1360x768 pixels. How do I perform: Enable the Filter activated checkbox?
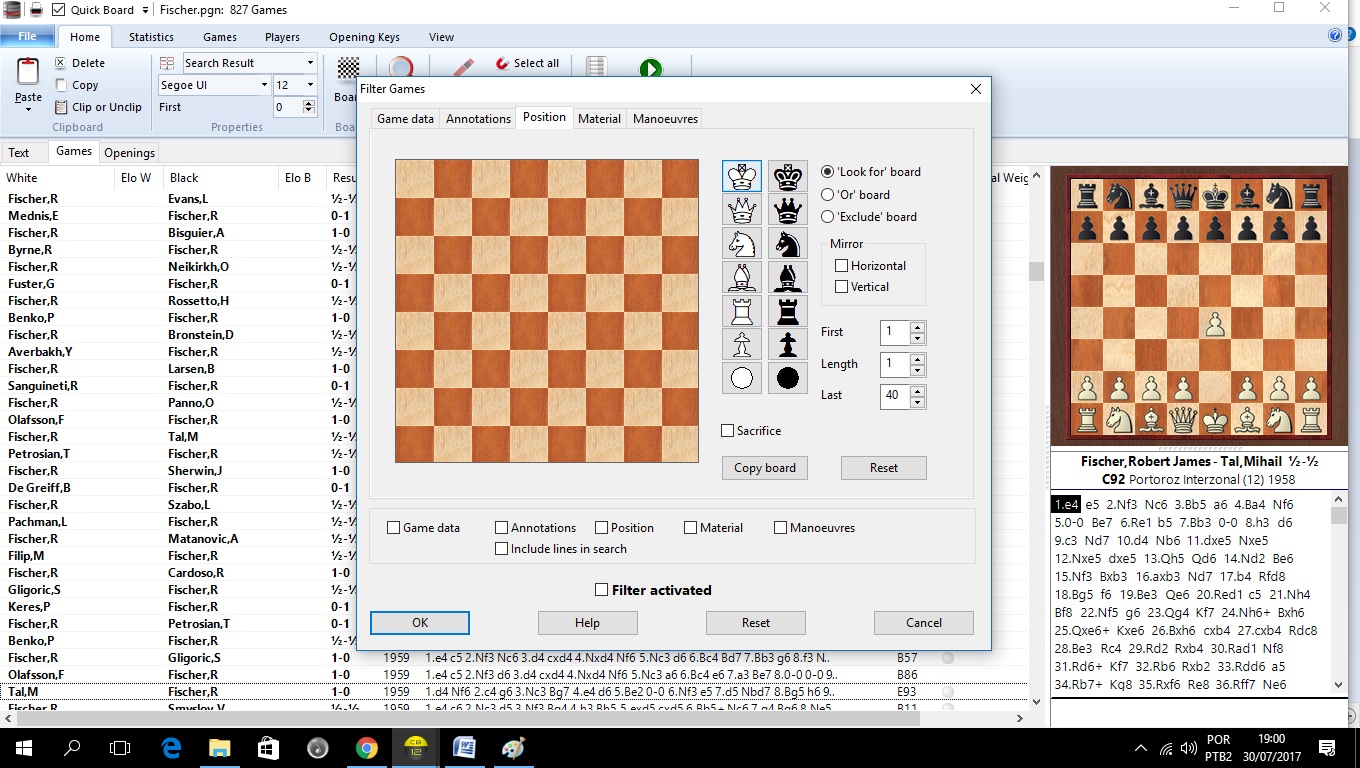602,590
